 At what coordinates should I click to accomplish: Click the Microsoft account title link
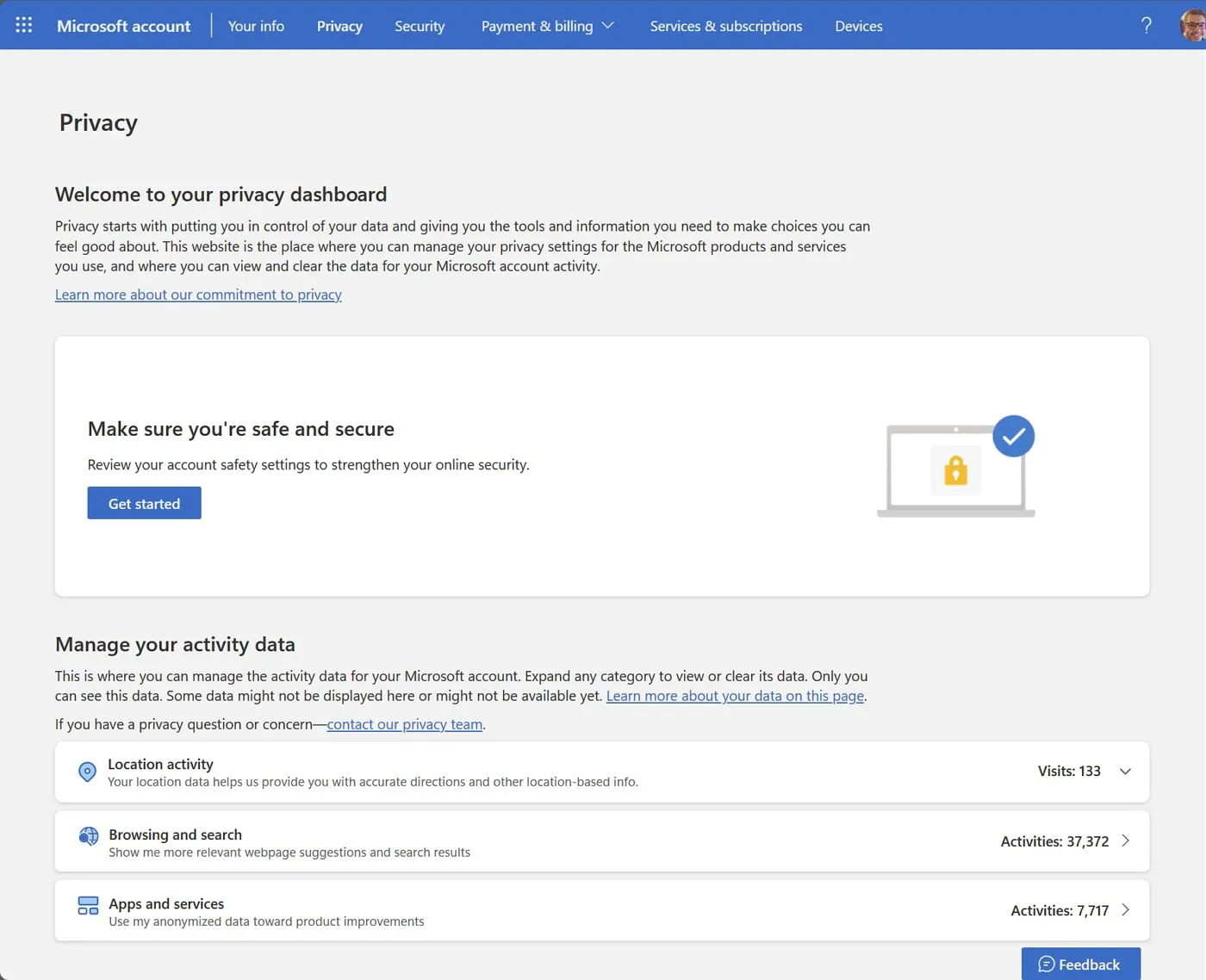[x=124, y=26]
